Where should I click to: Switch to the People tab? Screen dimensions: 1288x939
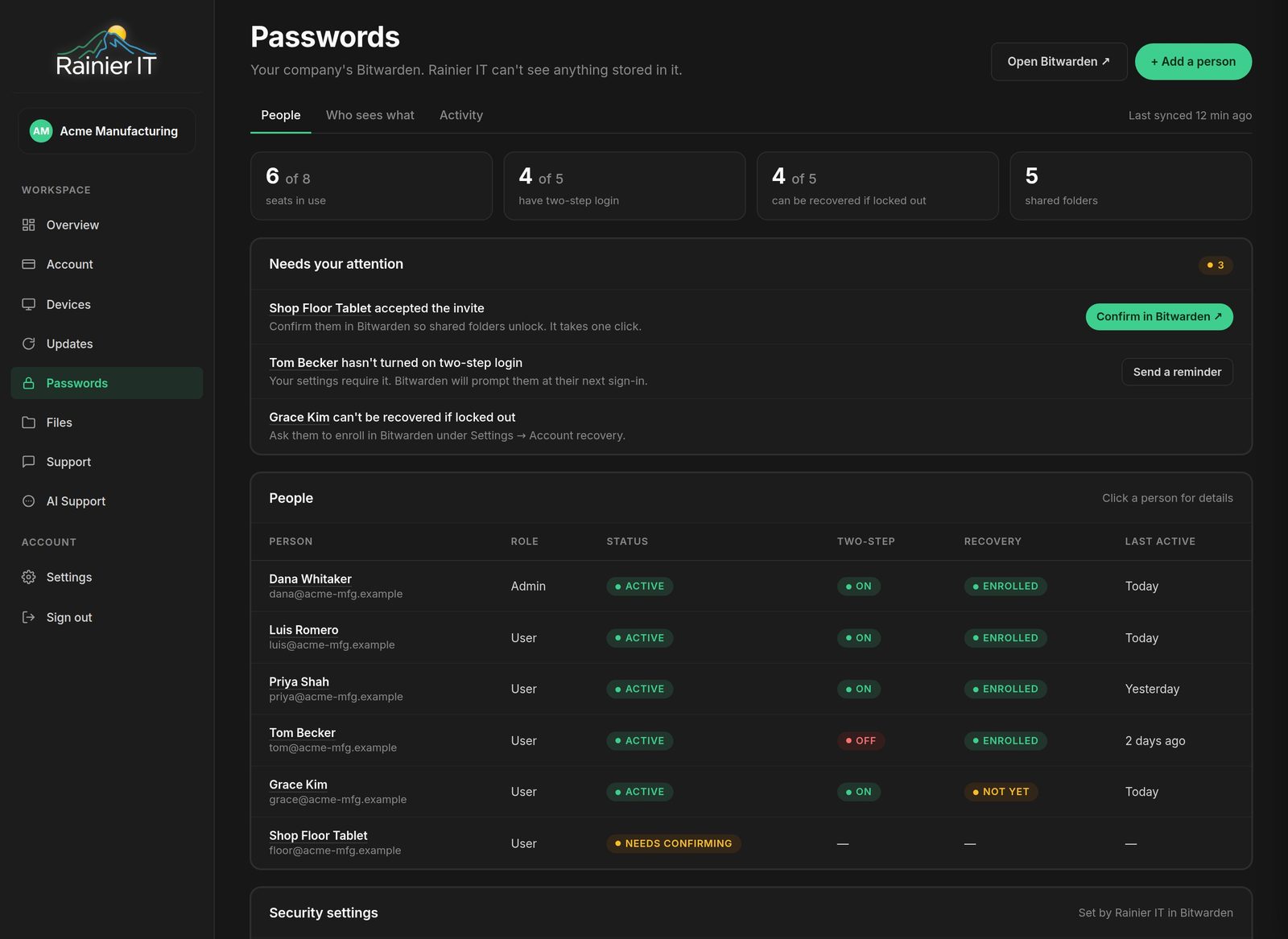click(281, 115)
